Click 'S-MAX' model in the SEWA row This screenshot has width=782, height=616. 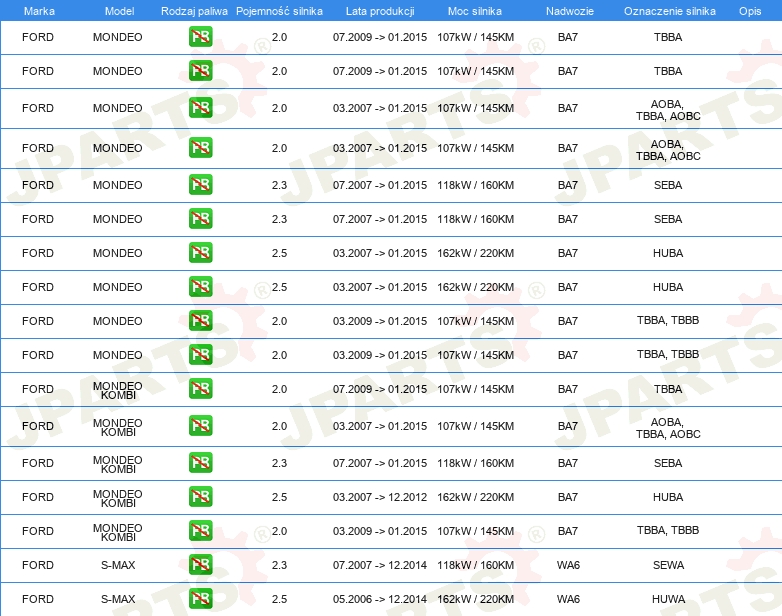(x=118, y=565)
